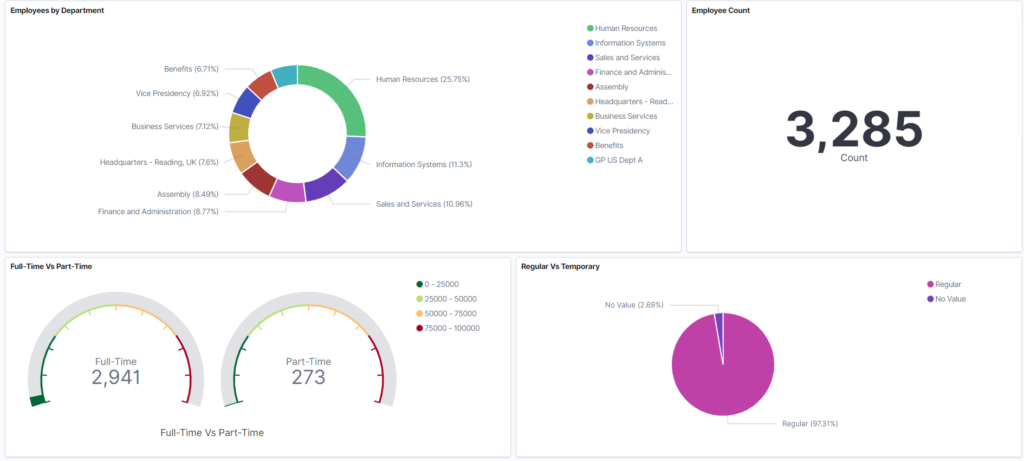Click the 3,285 employee count metric
Viewport: 1024px width, 461px height.
click(x=854, y=129)
